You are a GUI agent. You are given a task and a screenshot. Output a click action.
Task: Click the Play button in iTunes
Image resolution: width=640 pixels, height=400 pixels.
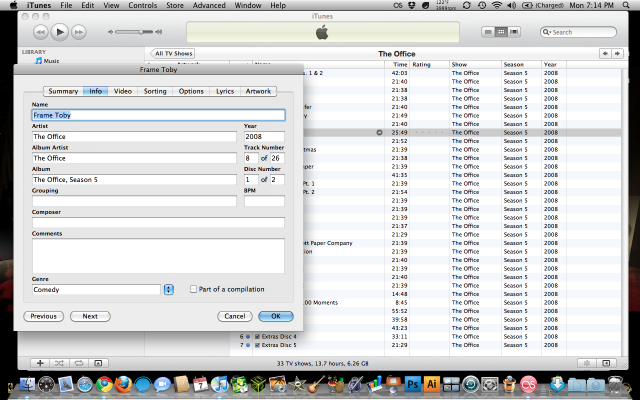[60, 32]
